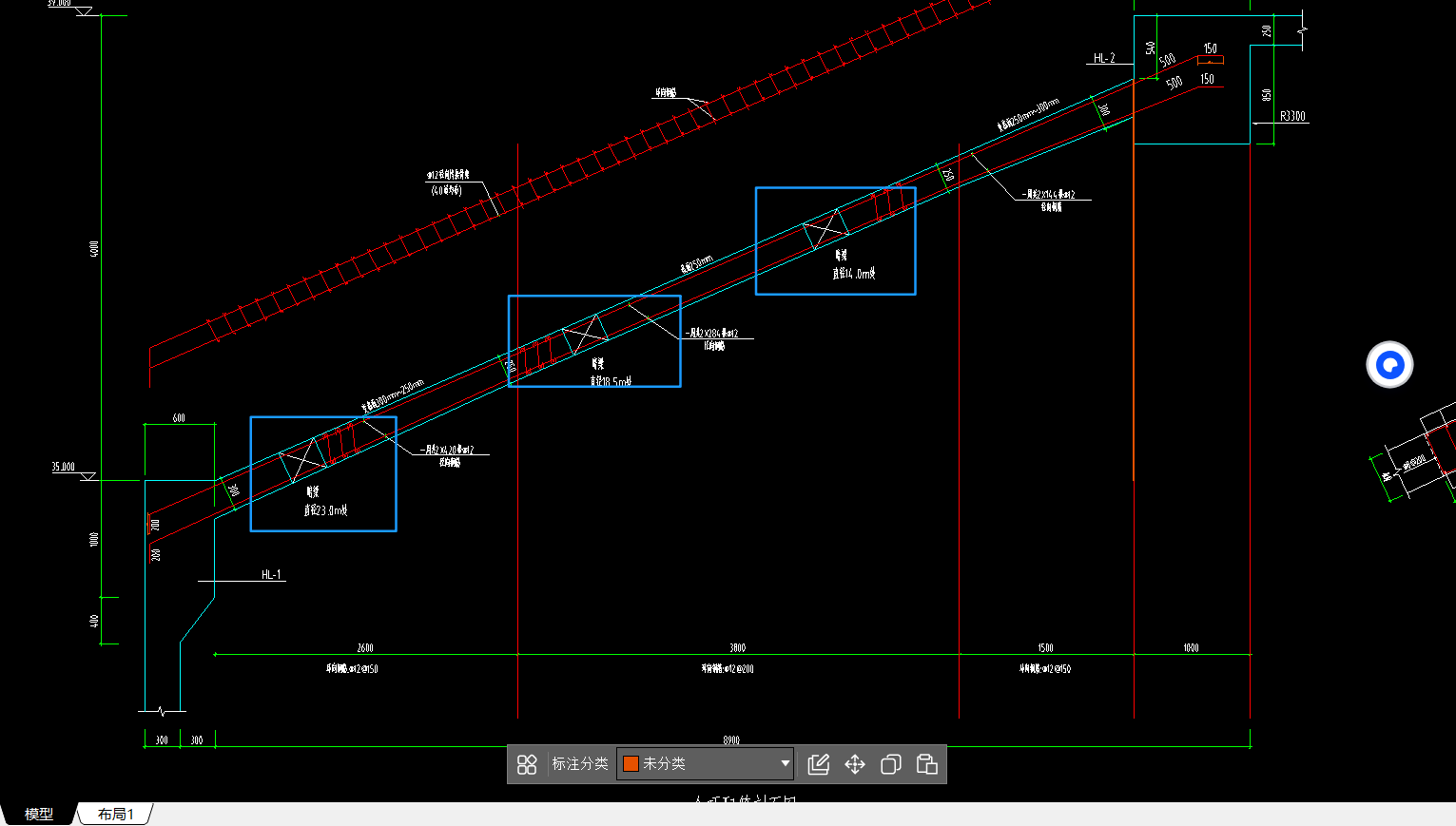
Task: Click the 8900 overall dimension text
Action: 731,740
